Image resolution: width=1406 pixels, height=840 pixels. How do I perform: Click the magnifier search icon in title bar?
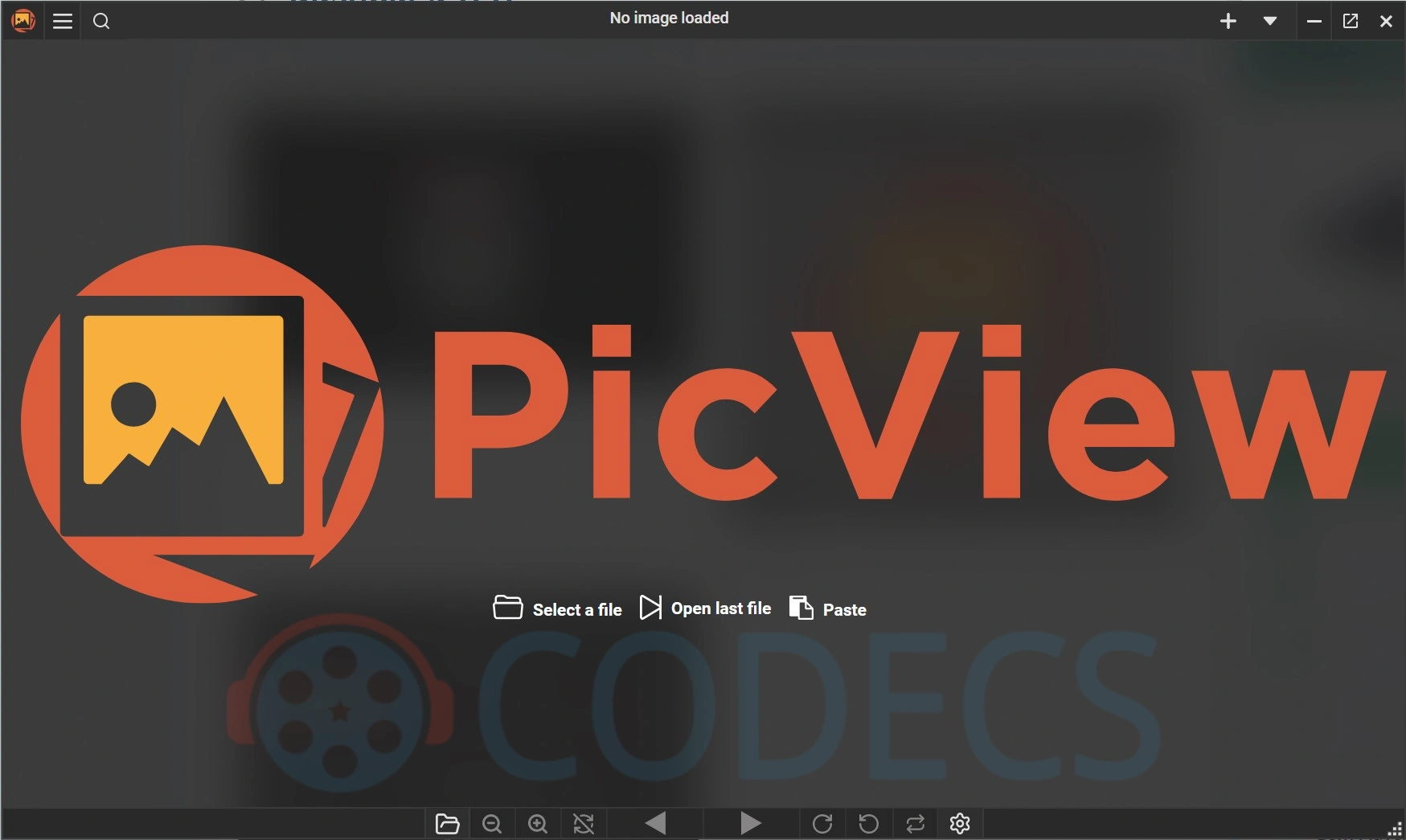(101, 21)
